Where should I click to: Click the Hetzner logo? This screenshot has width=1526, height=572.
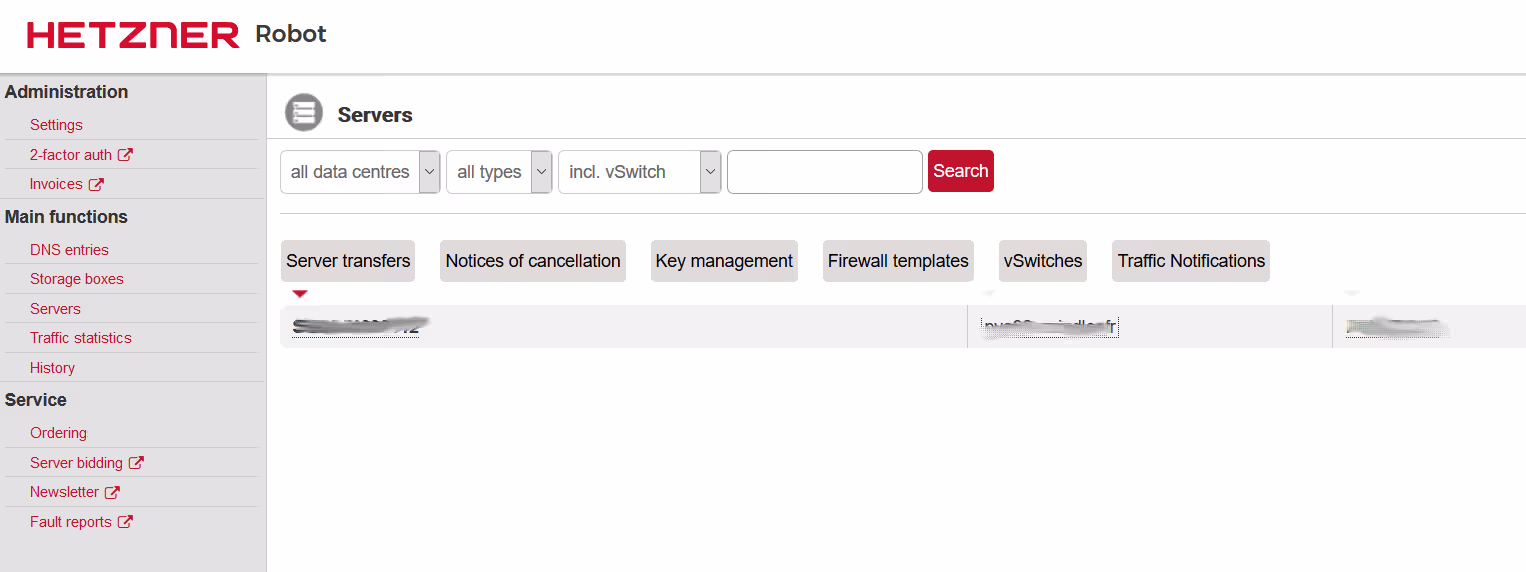133,35
